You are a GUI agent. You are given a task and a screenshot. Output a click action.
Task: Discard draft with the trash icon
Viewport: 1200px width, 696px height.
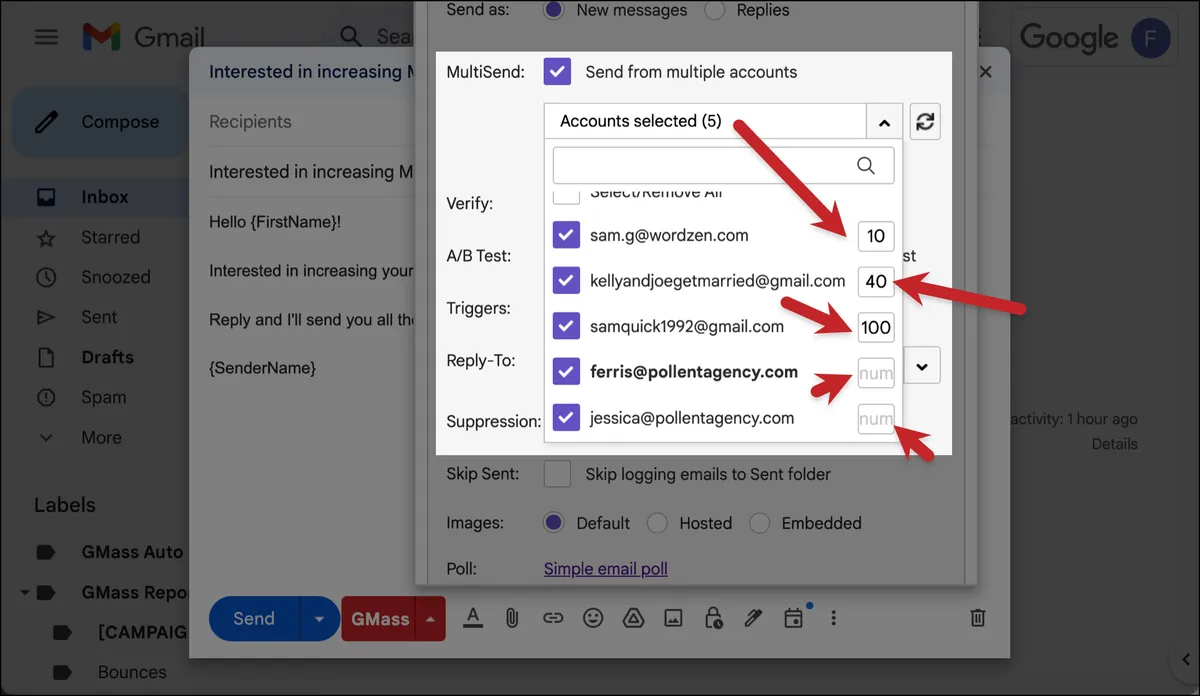(x=979, y=618)
